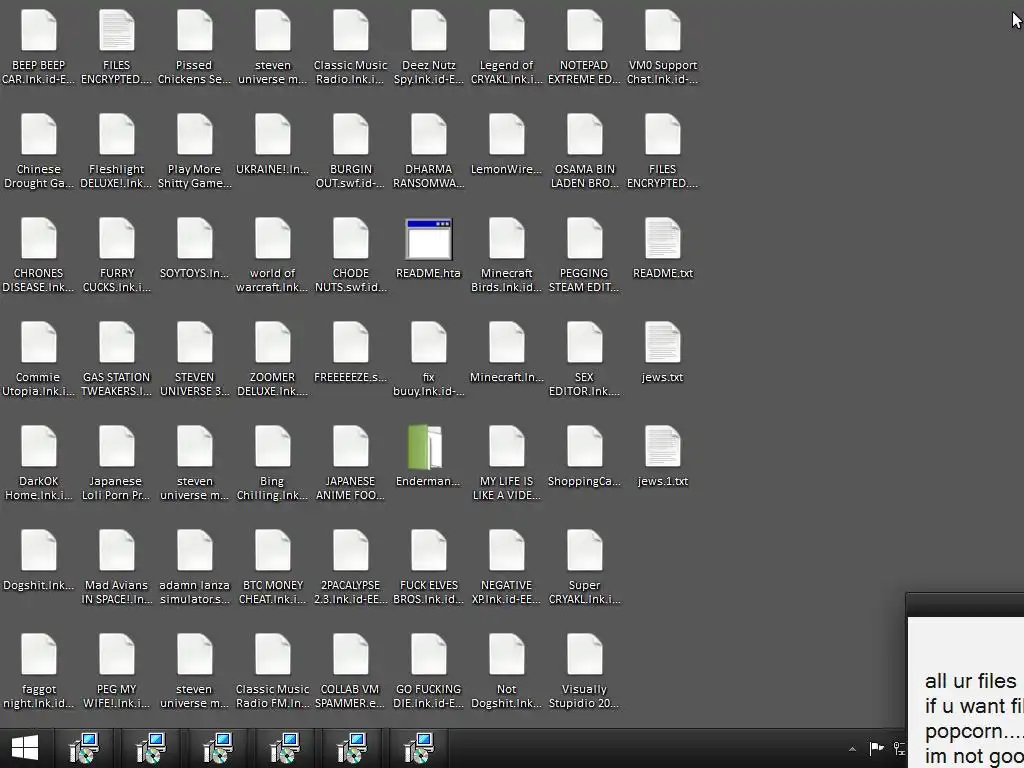Click the 2PACALYPSE 2.3 file icon

pyautogui.click(x=351, y=550)
